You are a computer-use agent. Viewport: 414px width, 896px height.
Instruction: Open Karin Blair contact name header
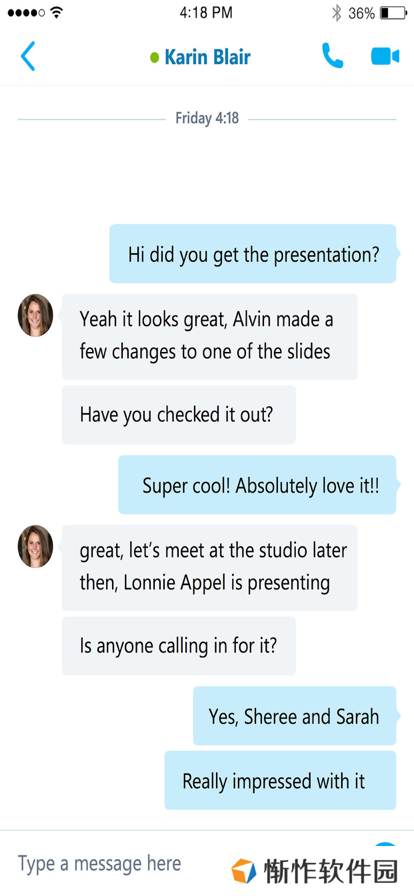tap(207, 57)
